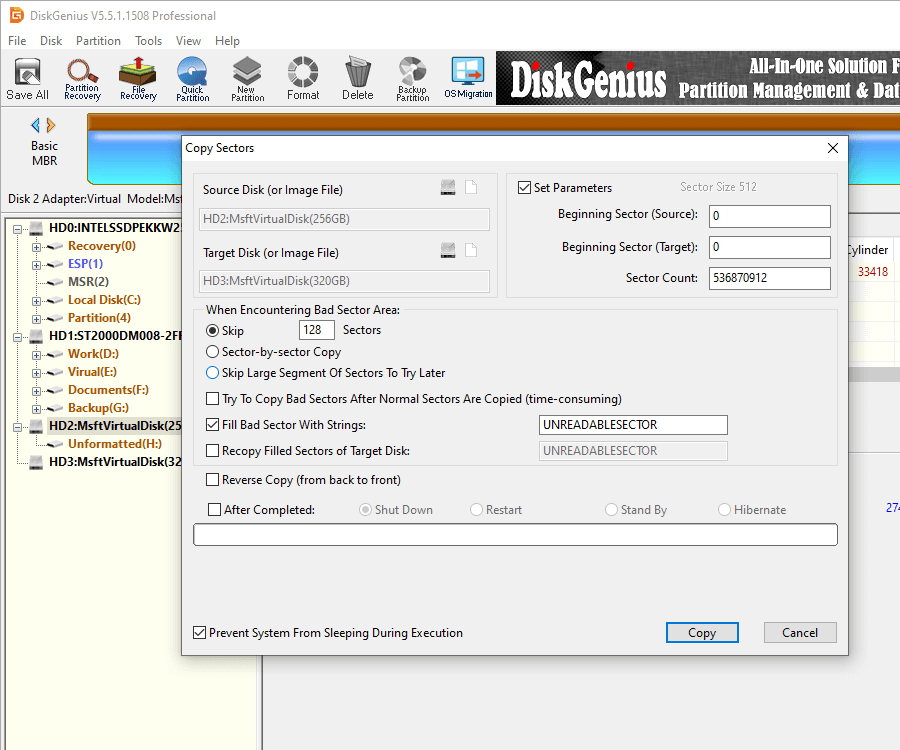Select Backup(G:) in disk tree
900x750 pixels.
[x=98, y=408]
